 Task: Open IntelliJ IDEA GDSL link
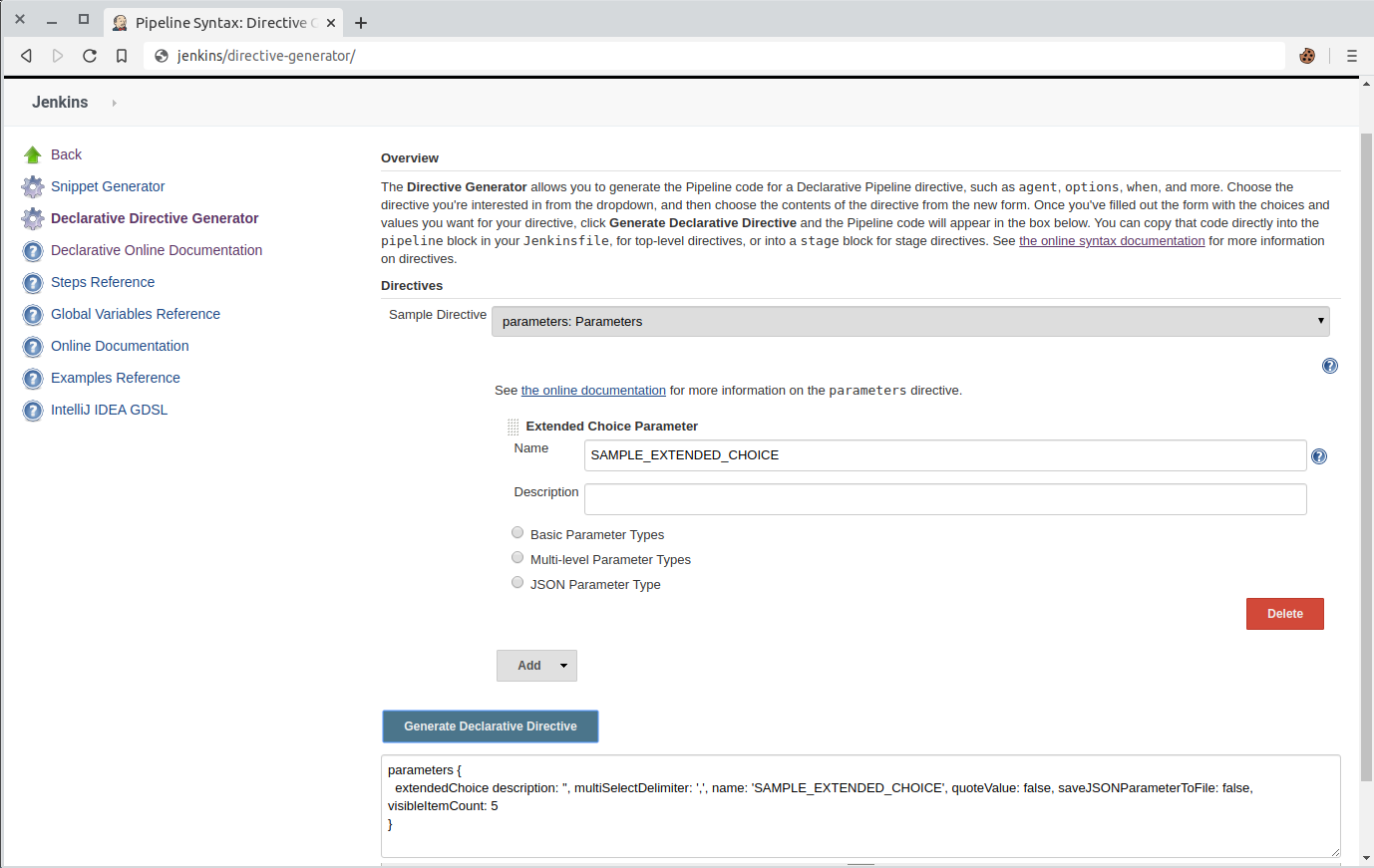tap(109, 410)
